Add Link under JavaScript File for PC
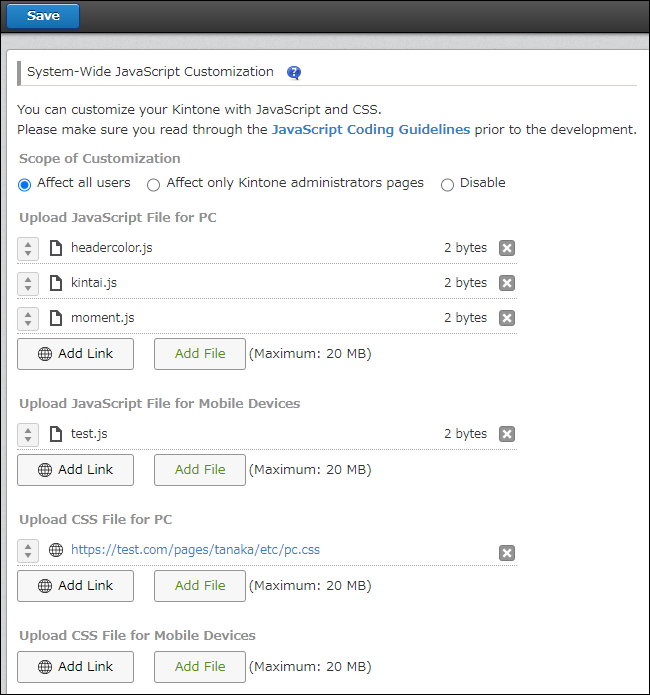Image resolution: width=650 pixels, height=695 pixels. (75, 354)
